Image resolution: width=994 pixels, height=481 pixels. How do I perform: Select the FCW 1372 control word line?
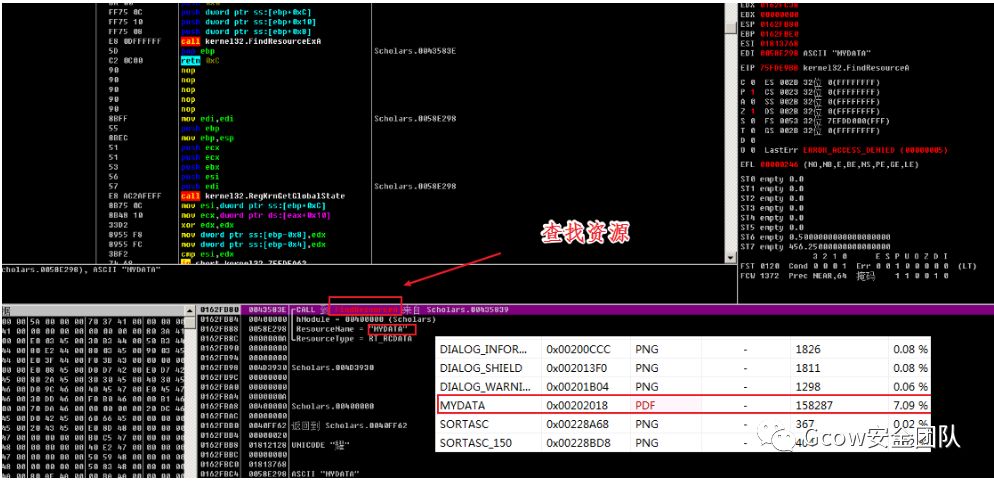pyautogui.click(x=844, y=276)
